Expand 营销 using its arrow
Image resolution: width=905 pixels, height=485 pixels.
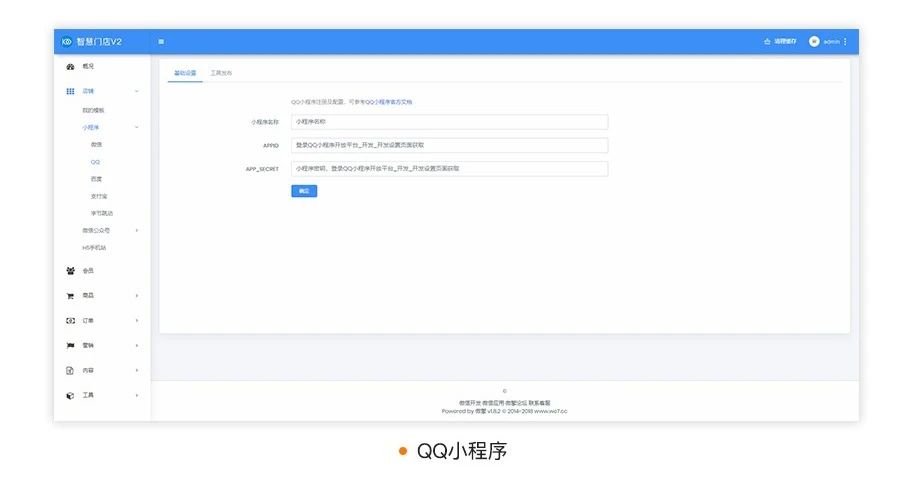click(x=137, y=345)
